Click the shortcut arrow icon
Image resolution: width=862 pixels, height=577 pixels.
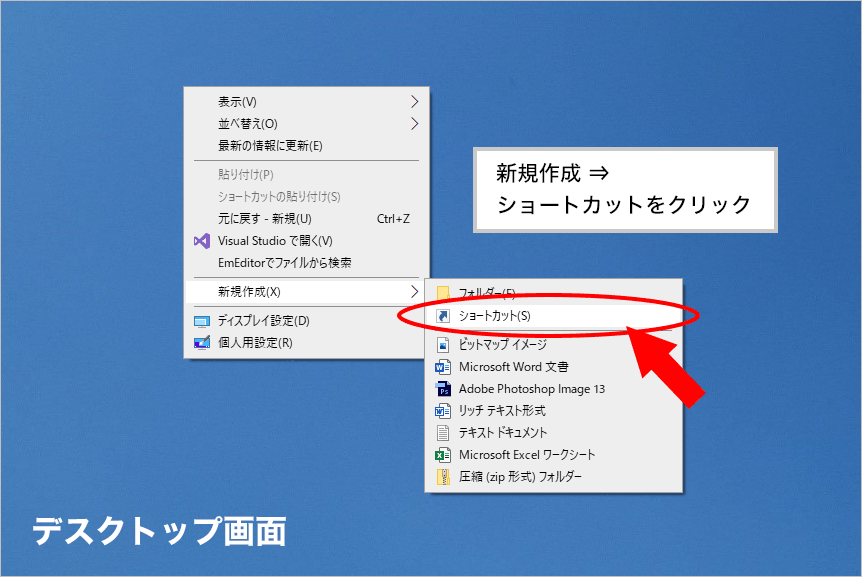[443, 316]
